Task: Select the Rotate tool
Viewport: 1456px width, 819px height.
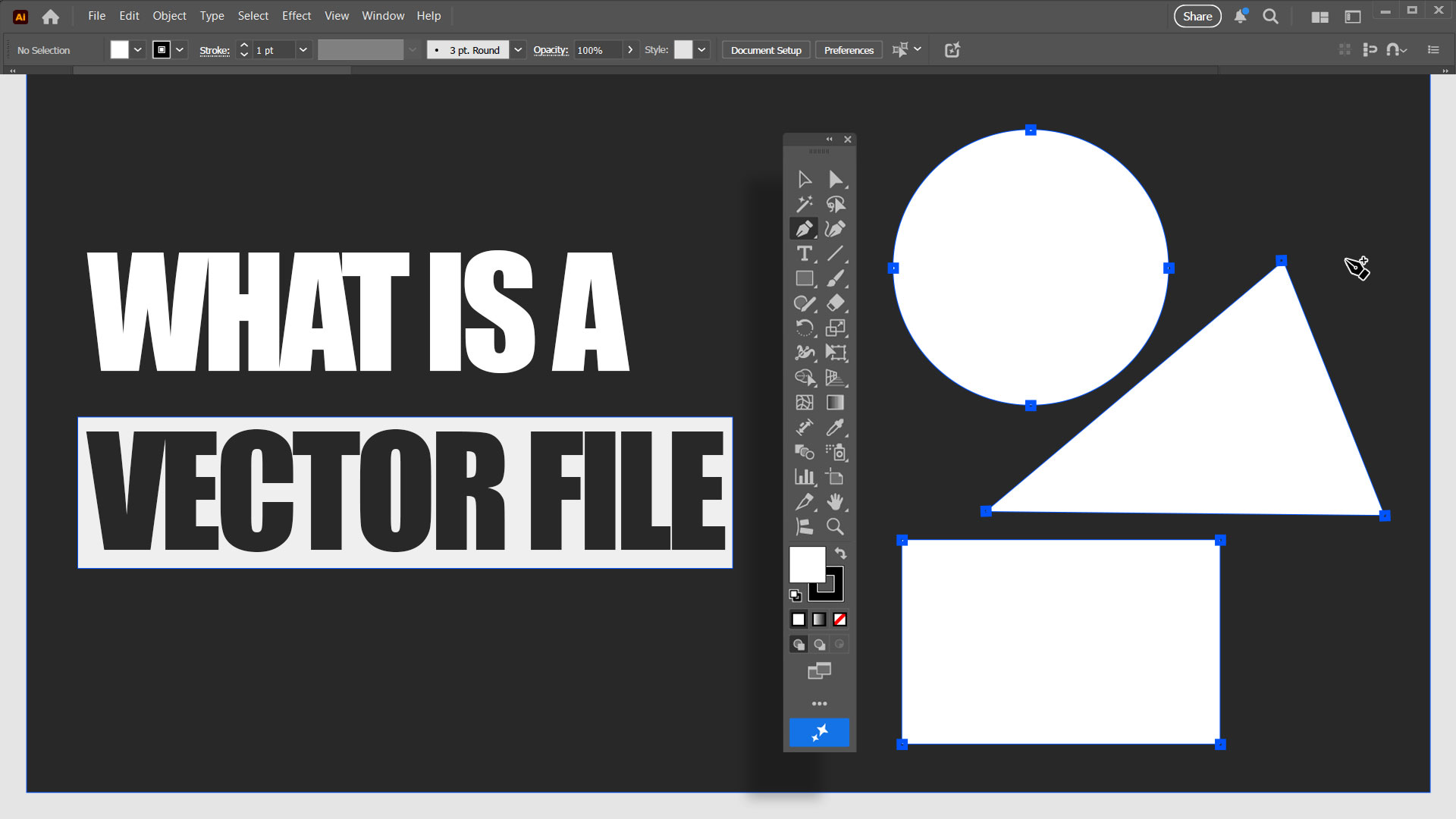Action: 804,328
